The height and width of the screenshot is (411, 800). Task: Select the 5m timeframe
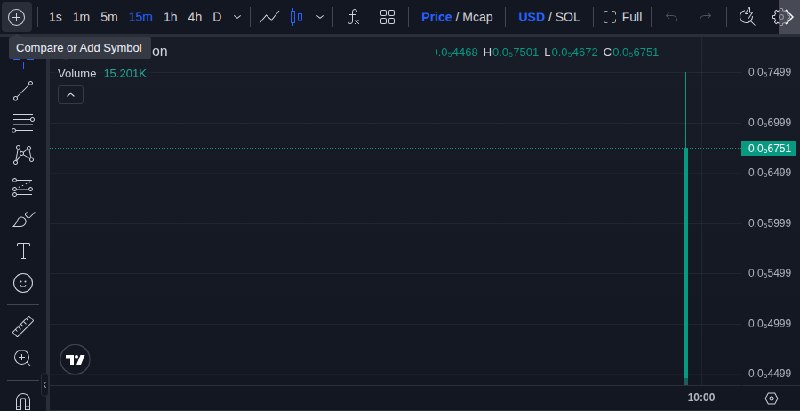point(109,17)
